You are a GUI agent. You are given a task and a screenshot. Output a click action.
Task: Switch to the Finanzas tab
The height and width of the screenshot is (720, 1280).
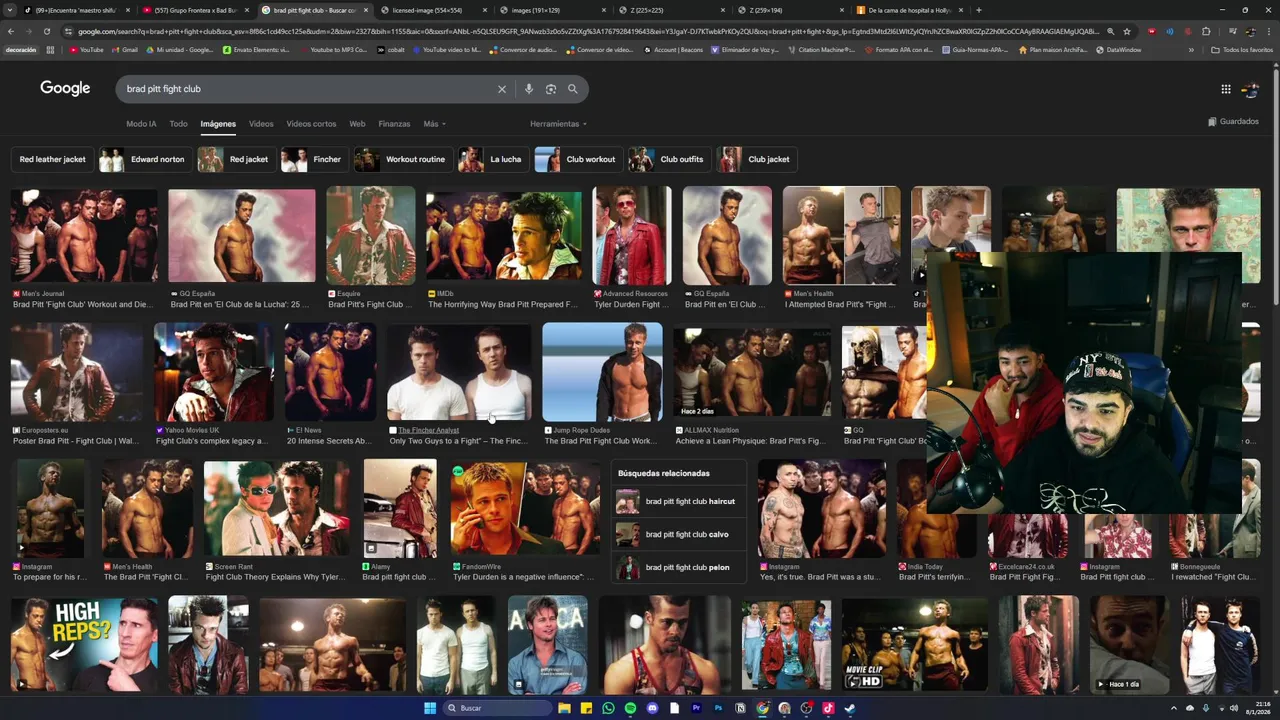394,124
